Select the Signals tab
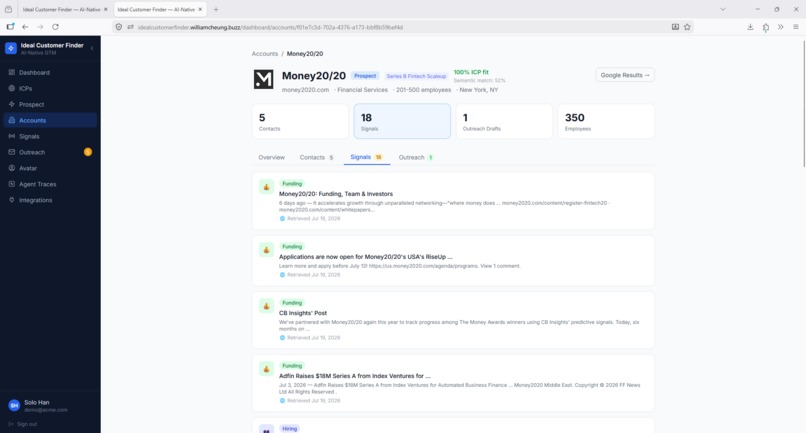Screen dimensions: 806x433 [x=367, y=157]
